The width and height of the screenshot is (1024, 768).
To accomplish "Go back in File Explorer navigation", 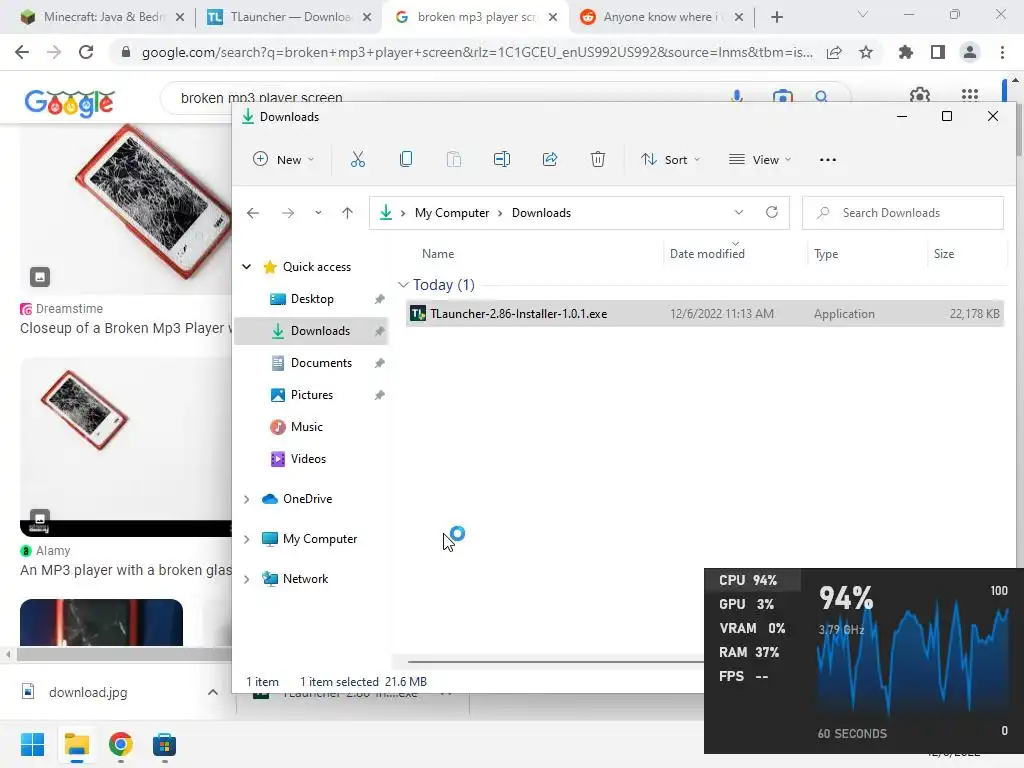I will 253,213.
